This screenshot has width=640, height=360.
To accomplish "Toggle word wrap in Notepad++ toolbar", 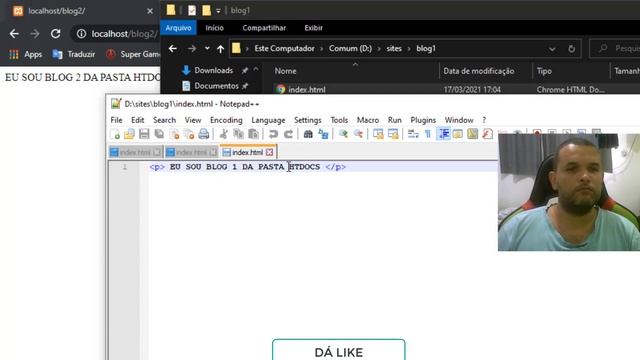I will click(413, 134).
